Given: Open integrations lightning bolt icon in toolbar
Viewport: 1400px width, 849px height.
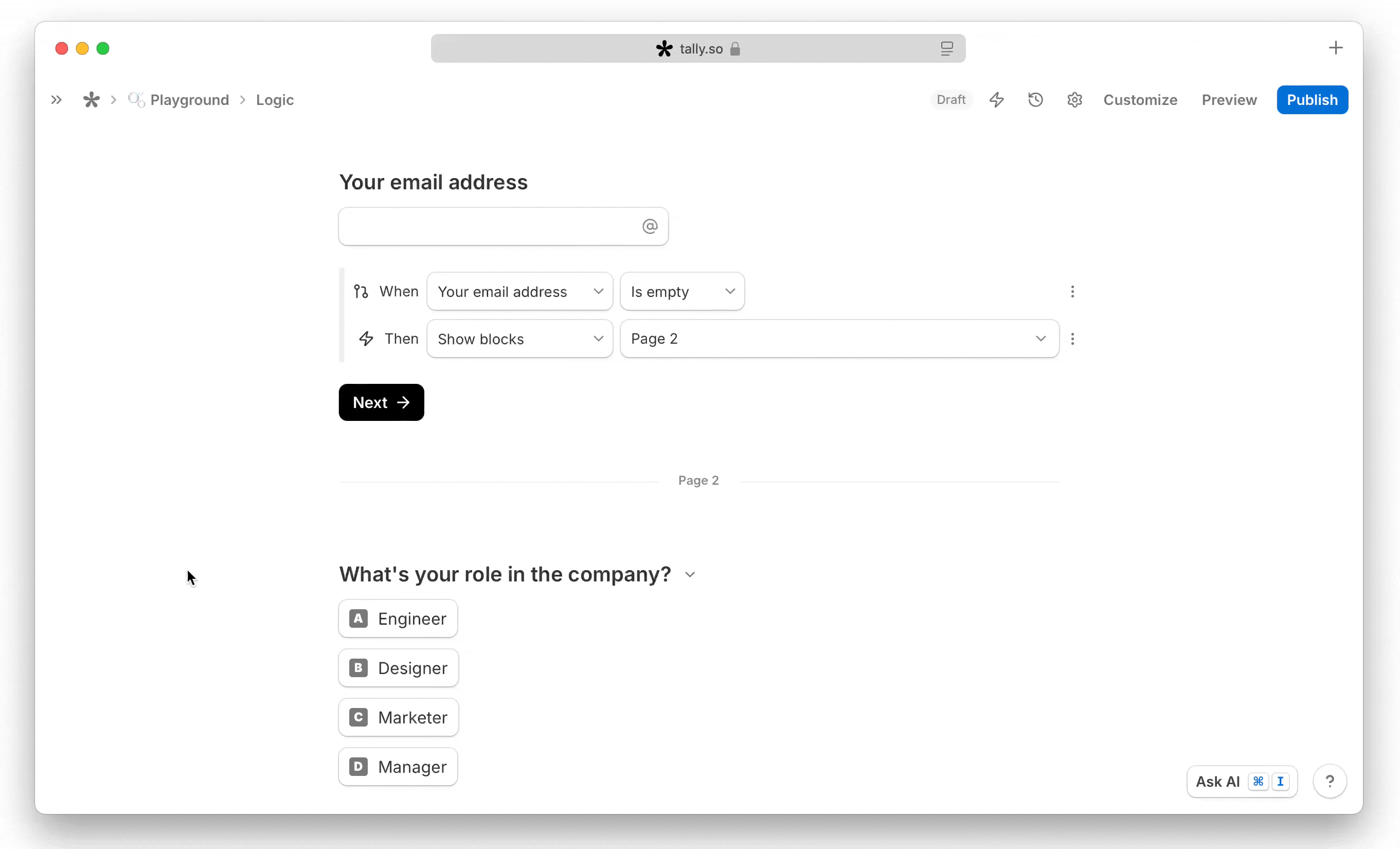Looking at the screenshot, I should pos(996,100).
